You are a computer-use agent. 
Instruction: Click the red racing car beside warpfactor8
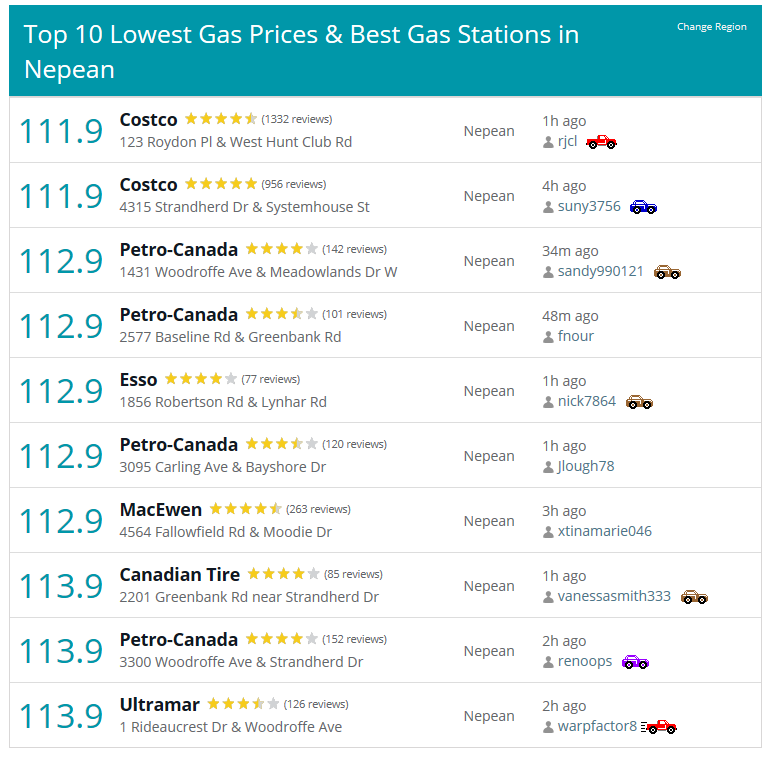(659, 727)
